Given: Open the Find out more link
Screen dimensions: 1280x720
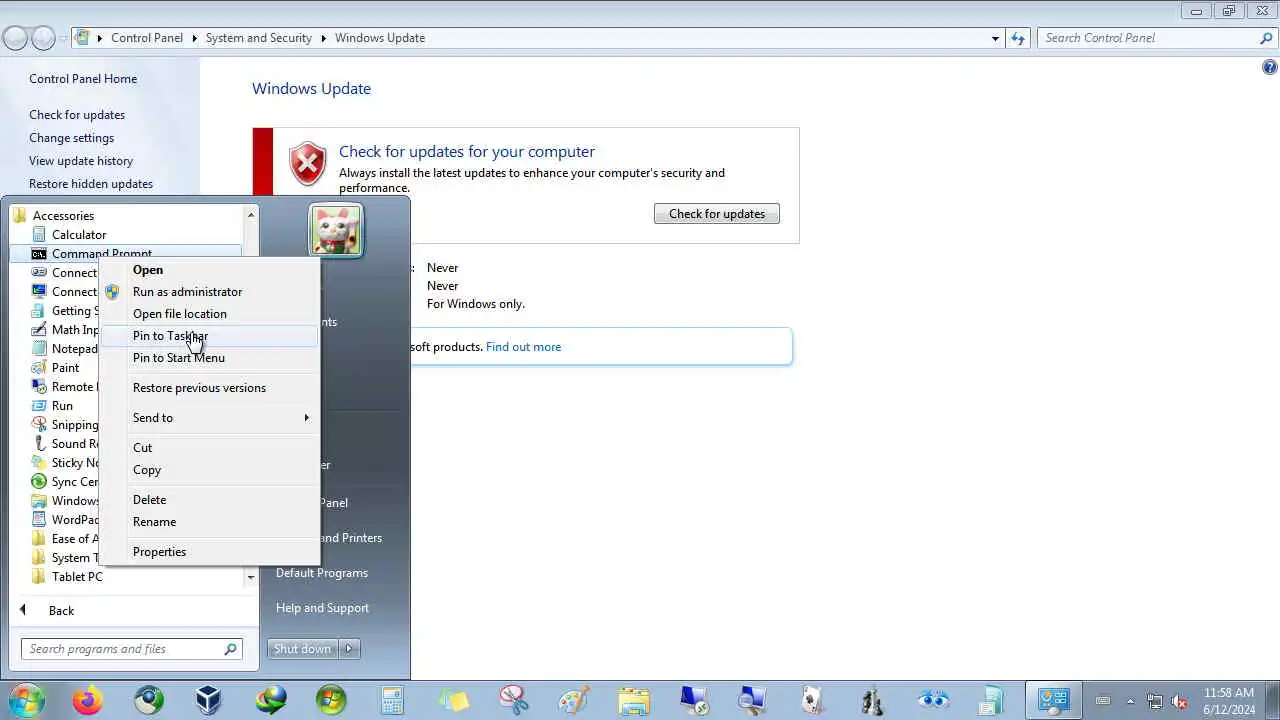Looking at the screenshot, I should click(523, 347).
